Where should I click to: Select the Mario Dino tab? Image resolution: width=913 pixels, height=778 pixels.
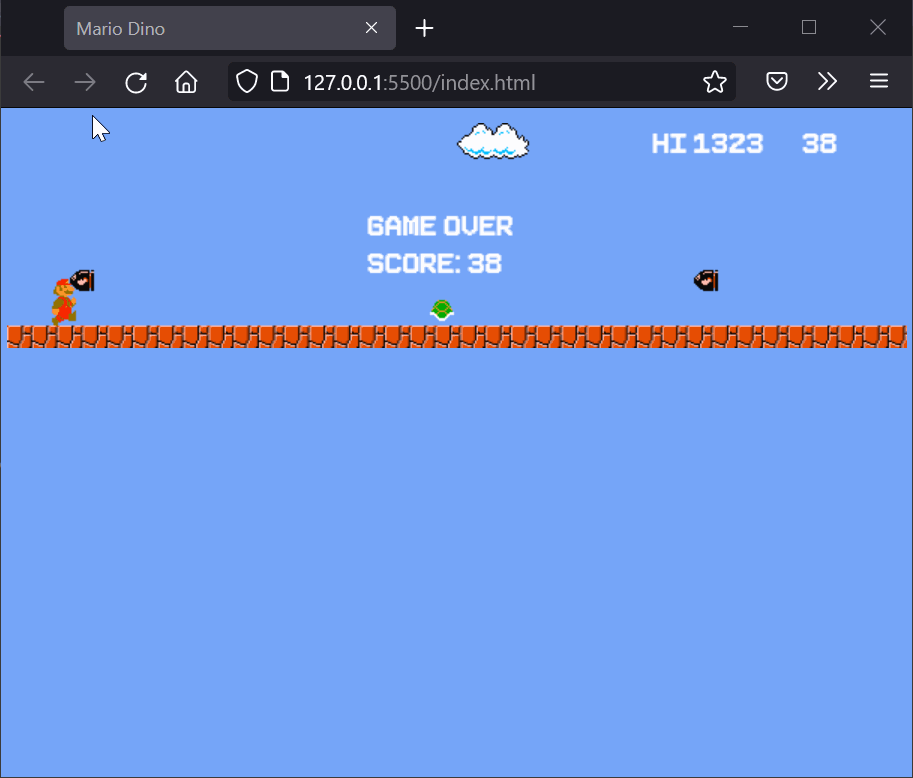click(230, 28)
